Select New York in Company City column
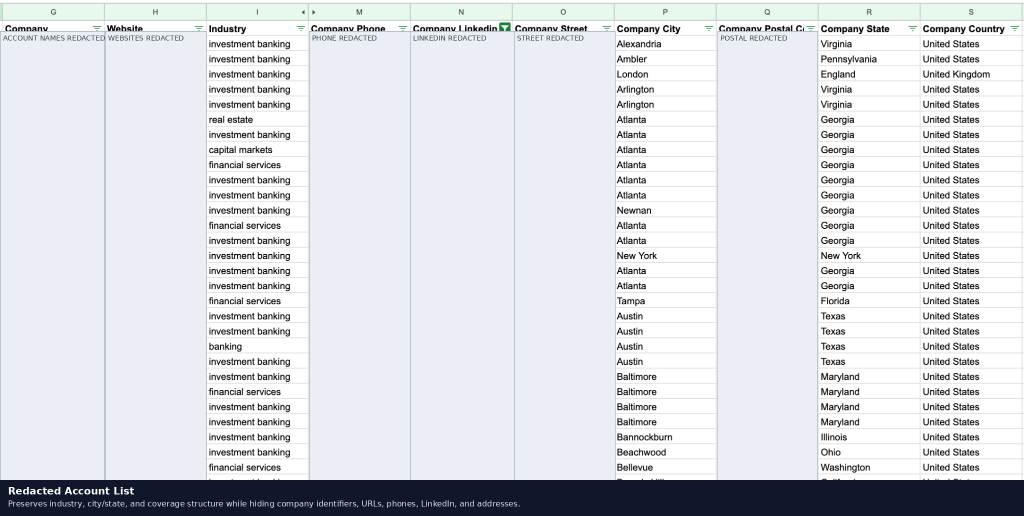1024x516 pixels. coord(665,255)
